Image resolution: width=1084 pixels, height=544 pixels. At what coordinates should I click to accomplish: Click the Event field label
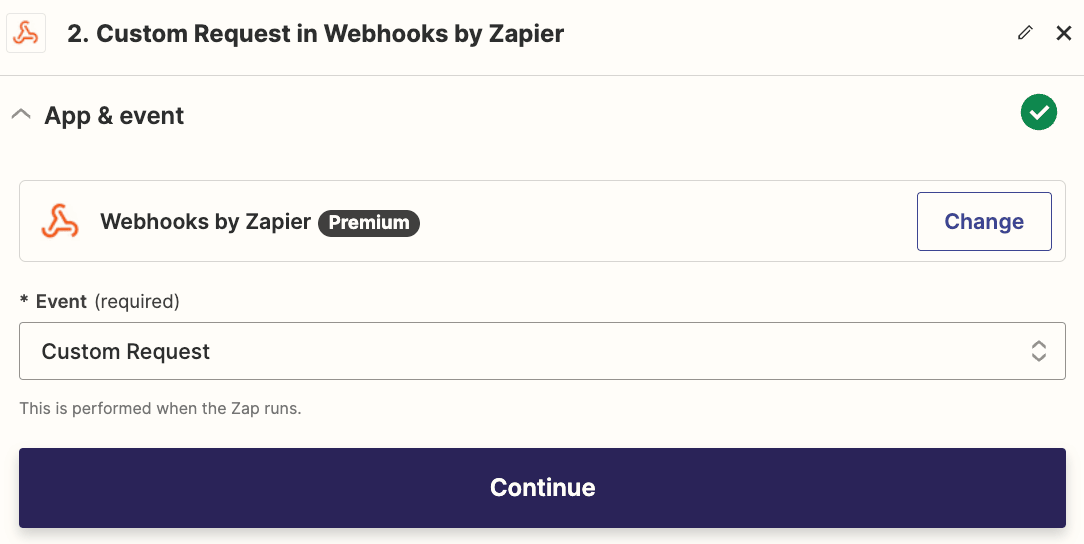pyautogui.click(x=62, y=301)
